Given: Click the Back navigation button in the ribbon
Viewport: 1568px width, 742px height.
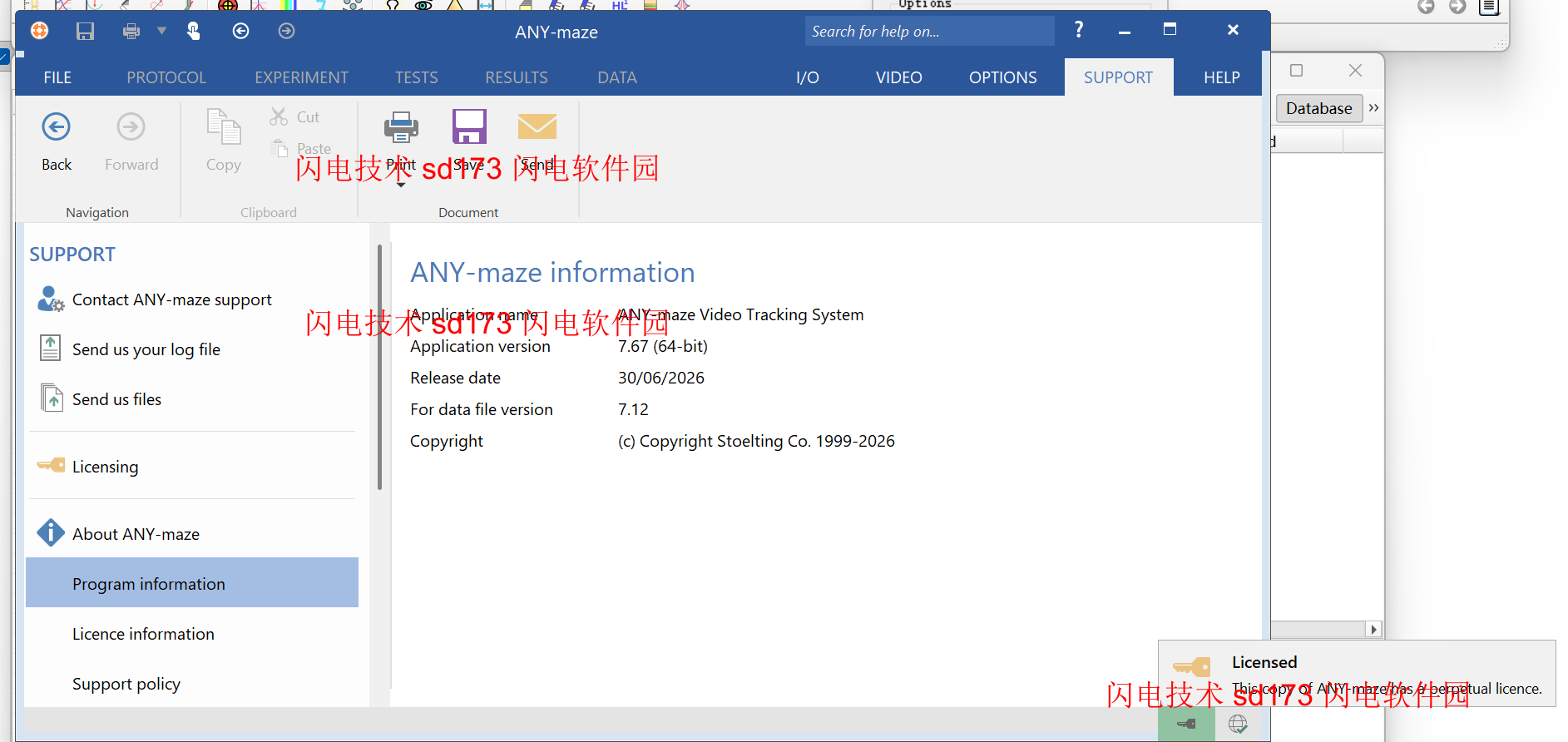Looking at the screenshot, I should pyautogui.click(x=57, y=141).
